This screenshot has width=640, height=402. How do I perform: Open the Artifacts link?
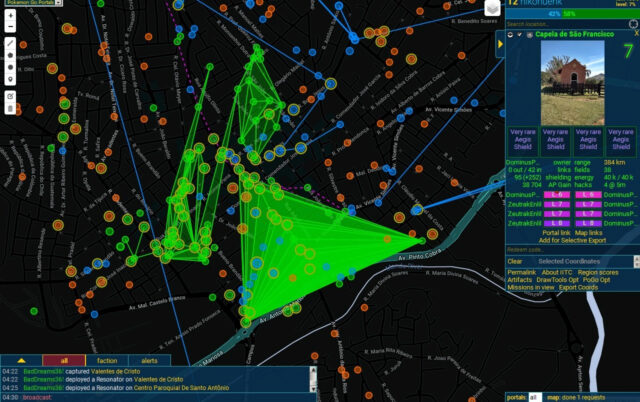[520, 280]
